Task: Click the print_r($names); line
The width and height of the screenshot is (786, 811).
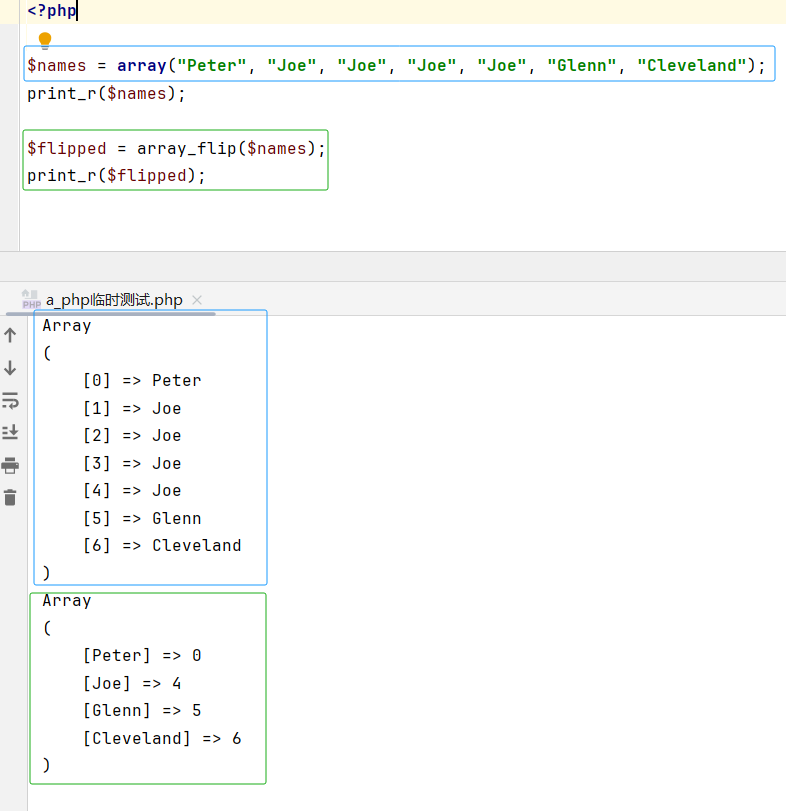Action: click(x=106, y=94)
